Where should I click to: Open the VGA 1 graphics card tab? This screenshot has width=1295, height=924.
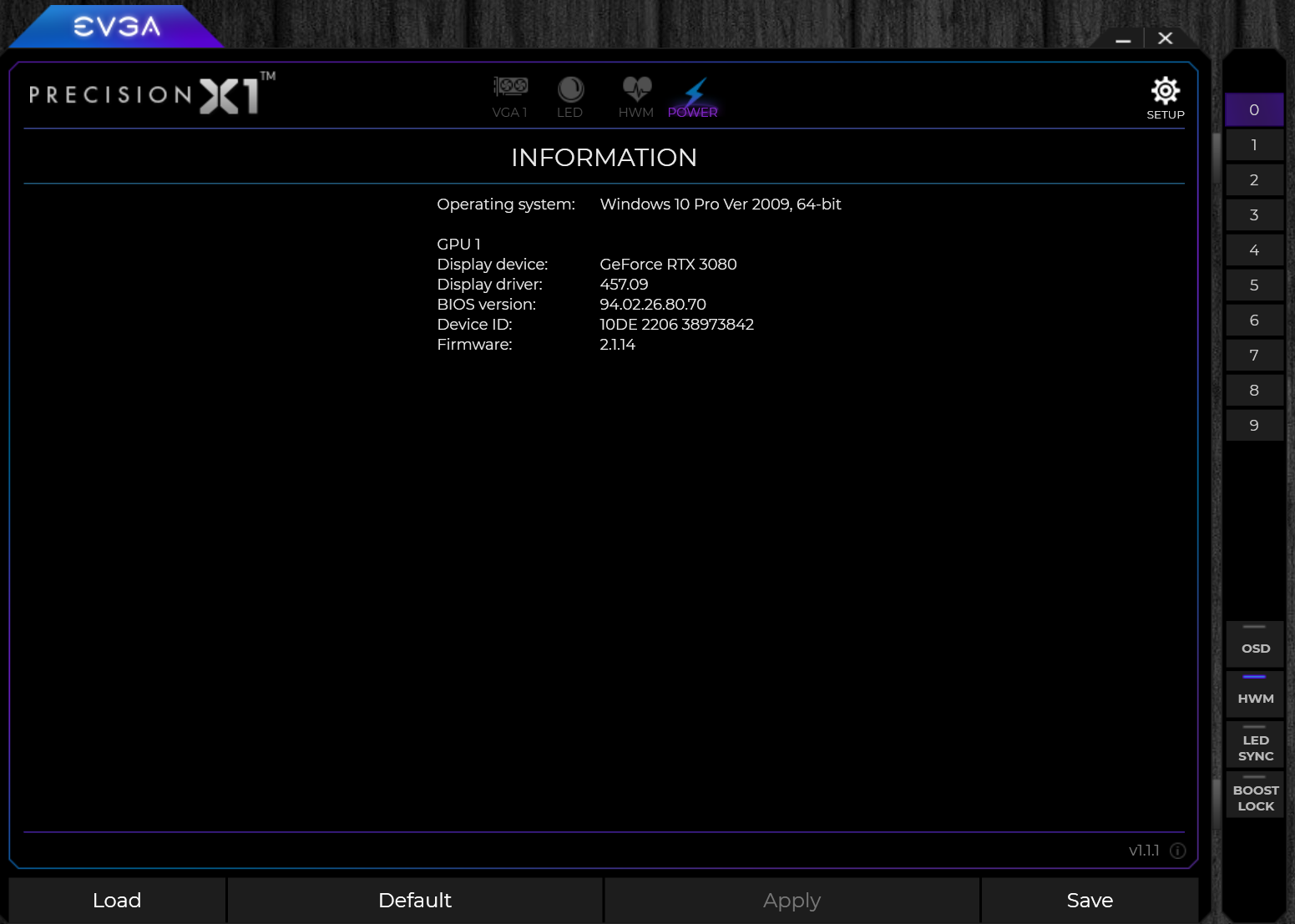pyautogui.click(x=510, y=97)
